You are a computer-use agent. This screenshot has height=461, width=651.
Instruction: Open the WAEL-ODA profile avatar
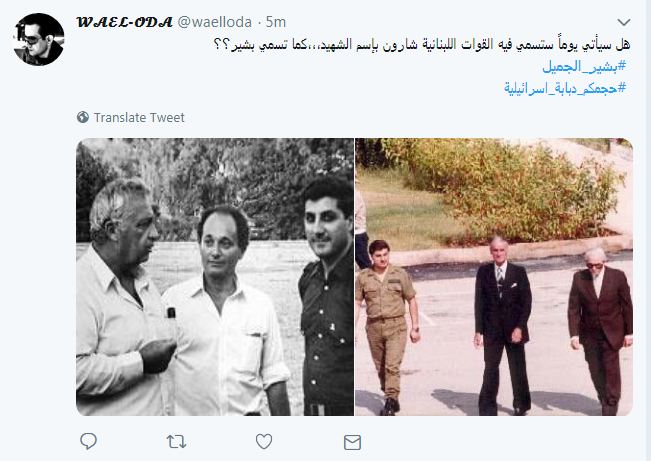pyautogui.click(x=39, y=39)
